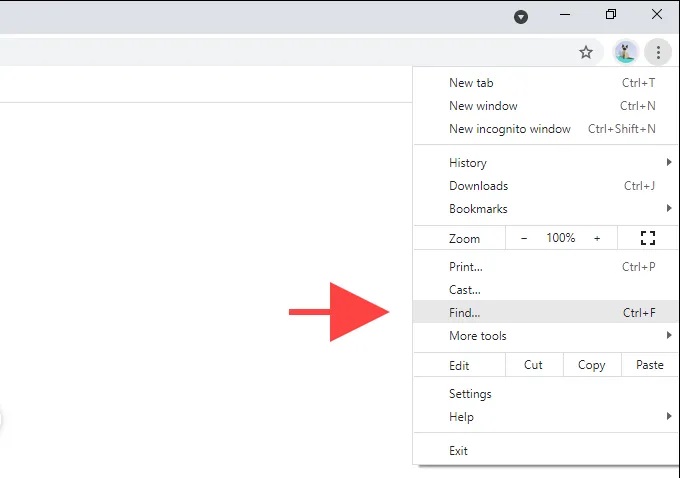
Task: Click the Cut button
Action: 534,365
